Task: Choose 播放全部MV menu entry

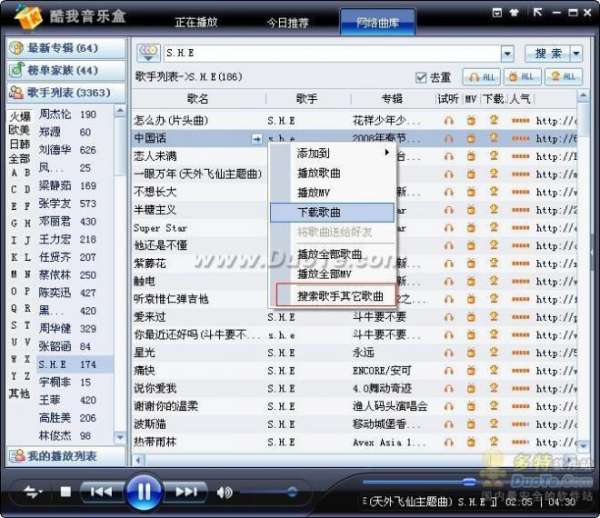Action: (333, 274)
